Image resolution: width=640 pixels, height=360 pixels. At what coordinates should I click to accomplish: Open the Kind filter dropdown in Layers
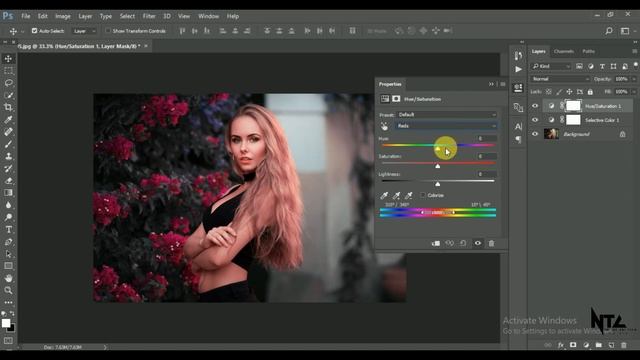[x=551, y=66]
